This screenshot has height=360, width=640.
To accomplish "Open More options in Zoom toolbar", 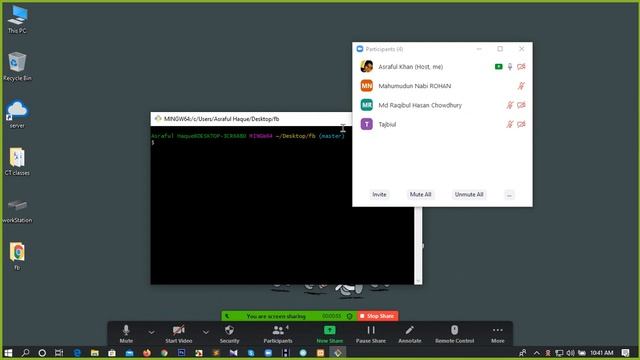I will pyautogui.click(x=498, y=333).
